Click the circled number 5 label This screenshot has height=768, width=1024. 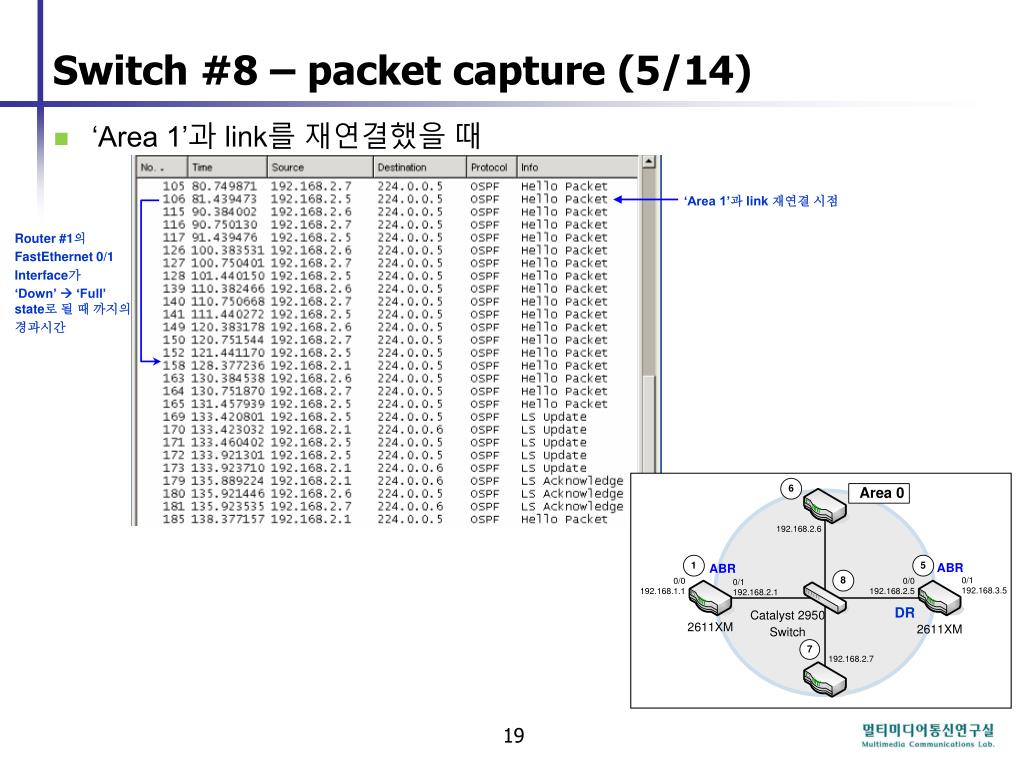click(923, 566)
